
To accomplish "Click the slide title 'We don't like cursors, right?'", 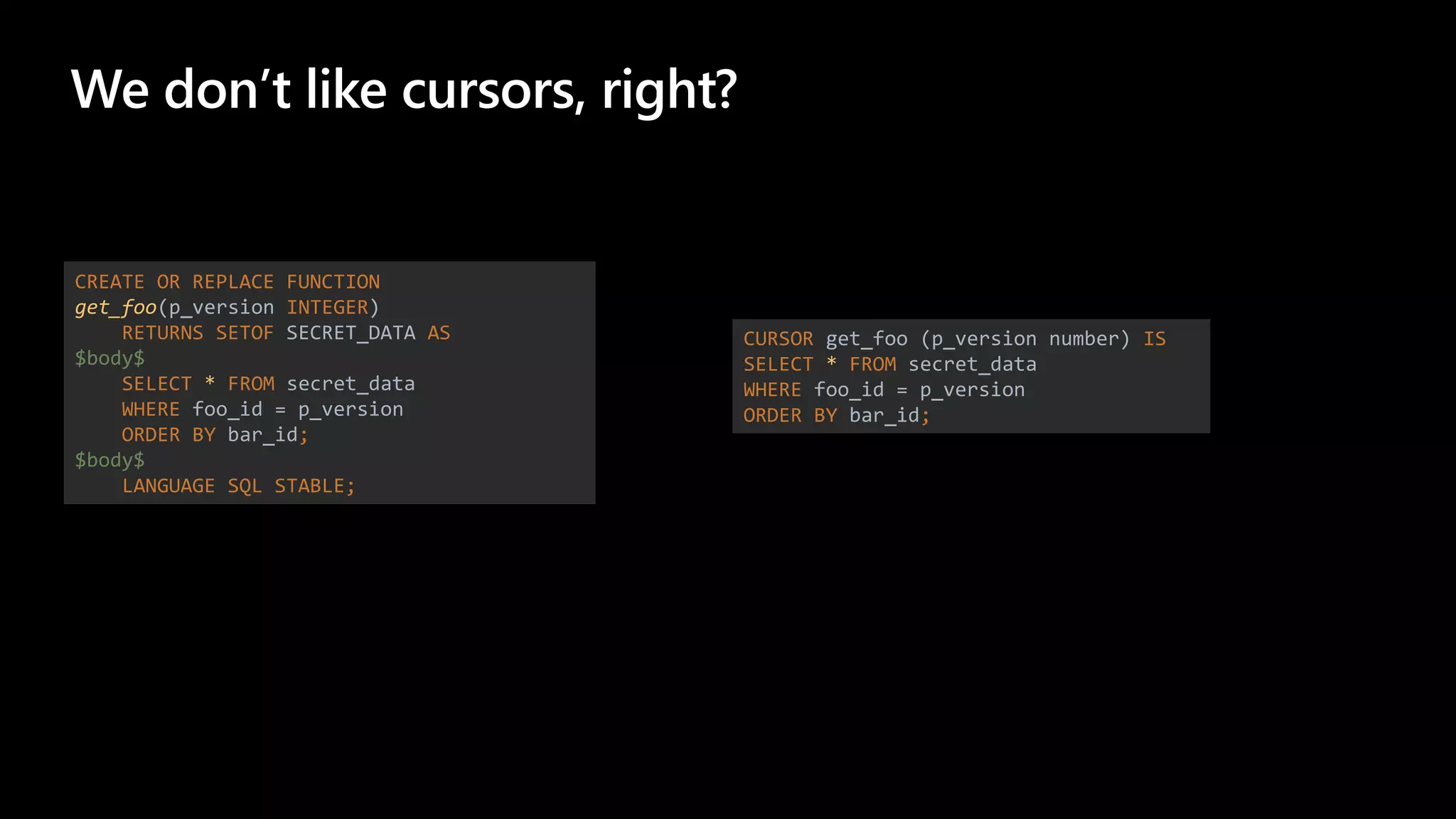I will 404,90.
